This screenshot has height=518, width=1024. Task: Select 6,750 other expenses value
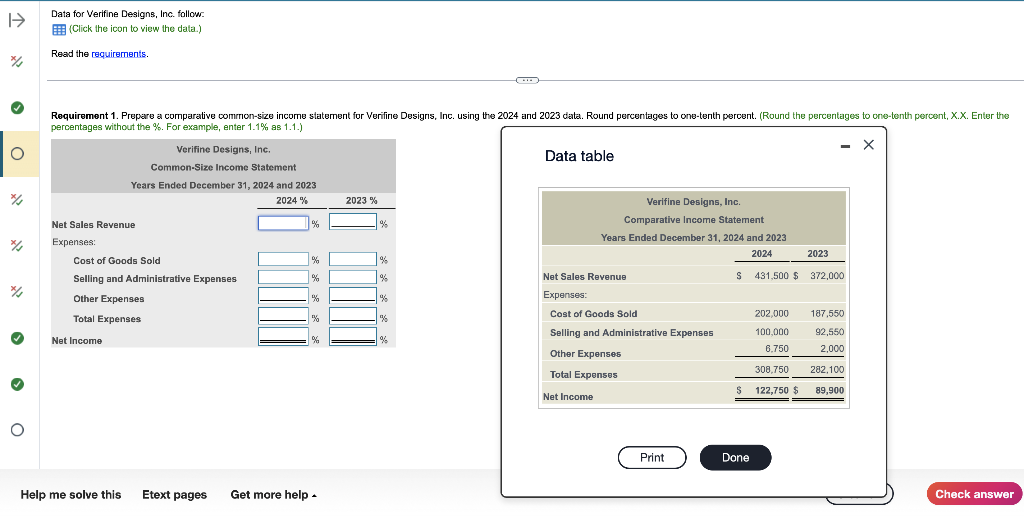(x=776, y=349)
